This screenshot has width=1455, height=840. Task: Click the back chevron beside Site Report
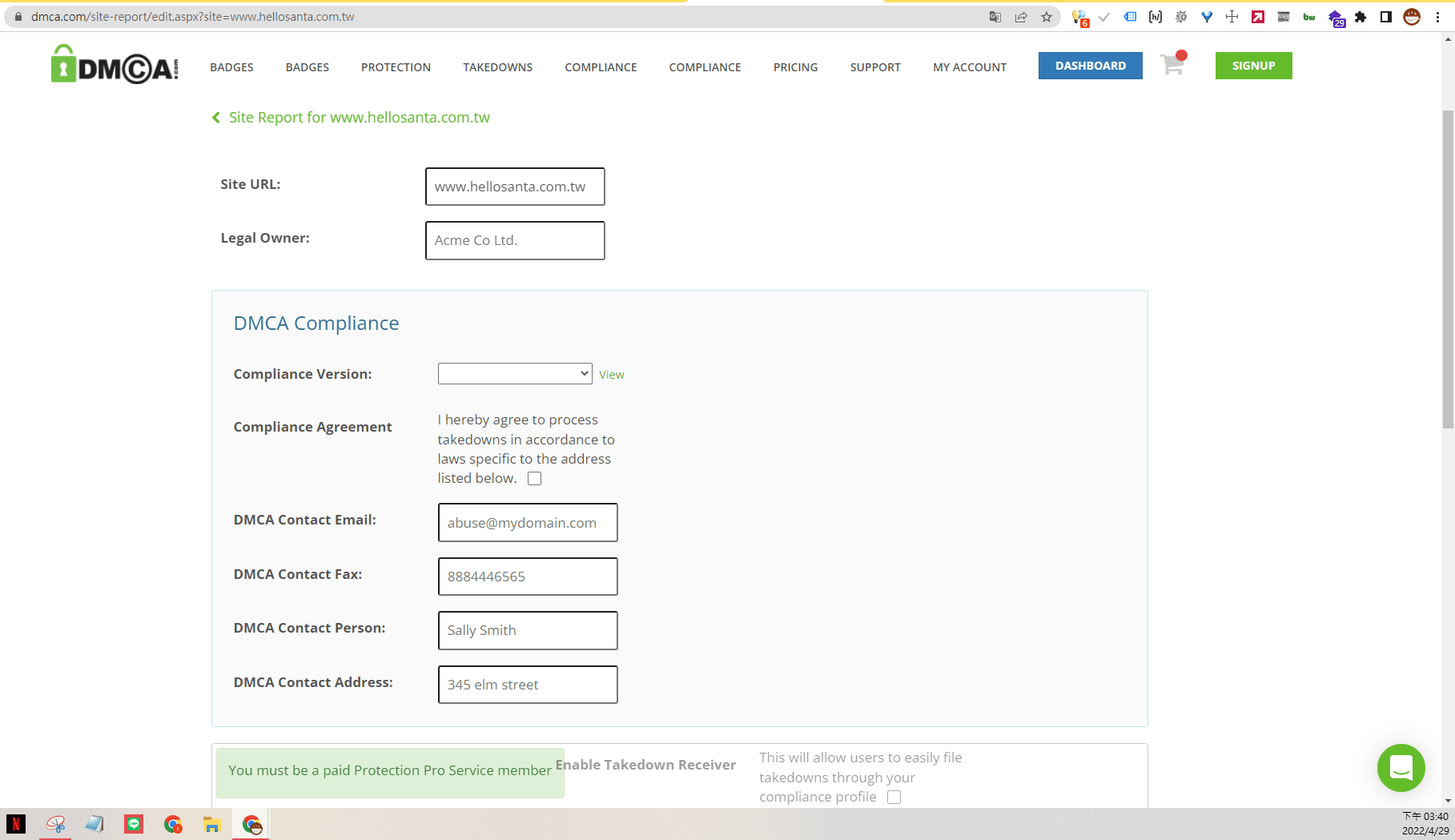pyautogui.click(x=216, y=118)
